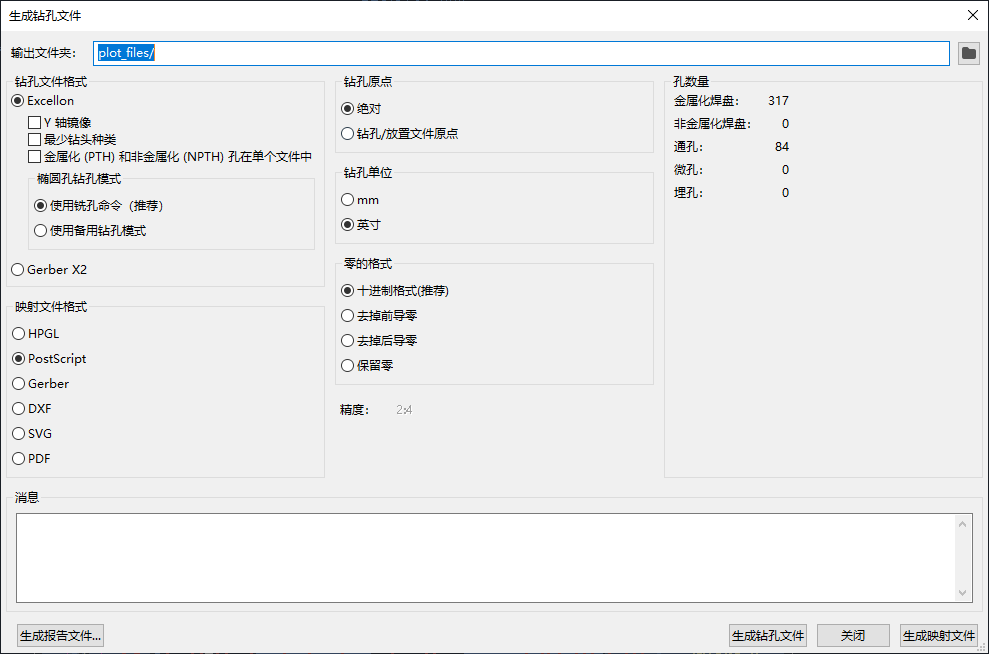989x654 pixels.
Task: Click 生成钻孔文件 button
Action: point(767,635)
